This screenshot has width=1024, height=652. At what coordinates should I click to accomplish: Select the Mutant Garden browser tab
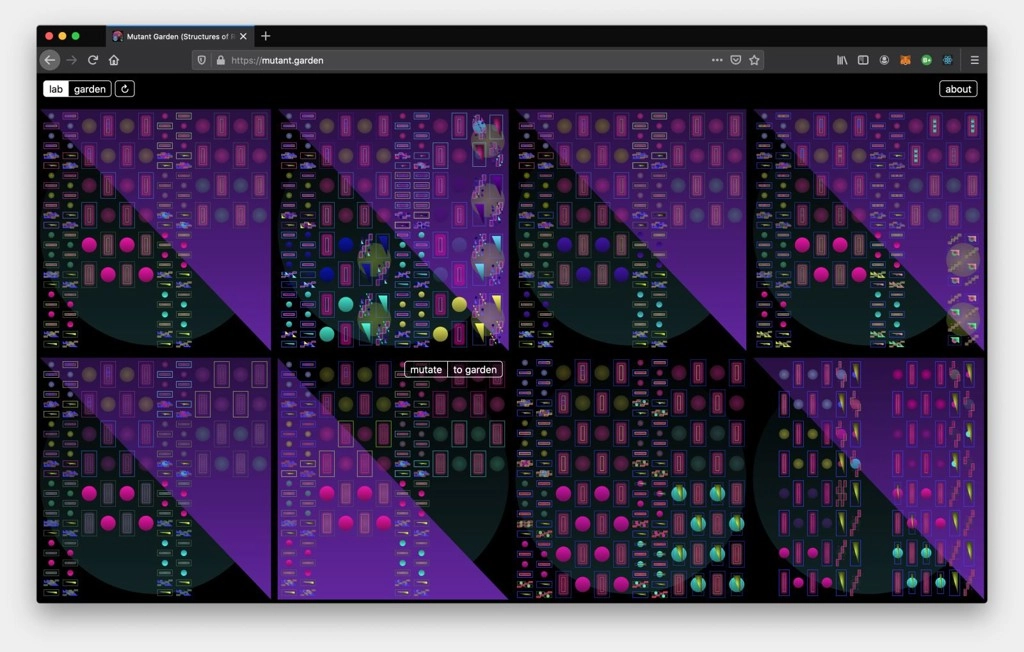(180, 37)
